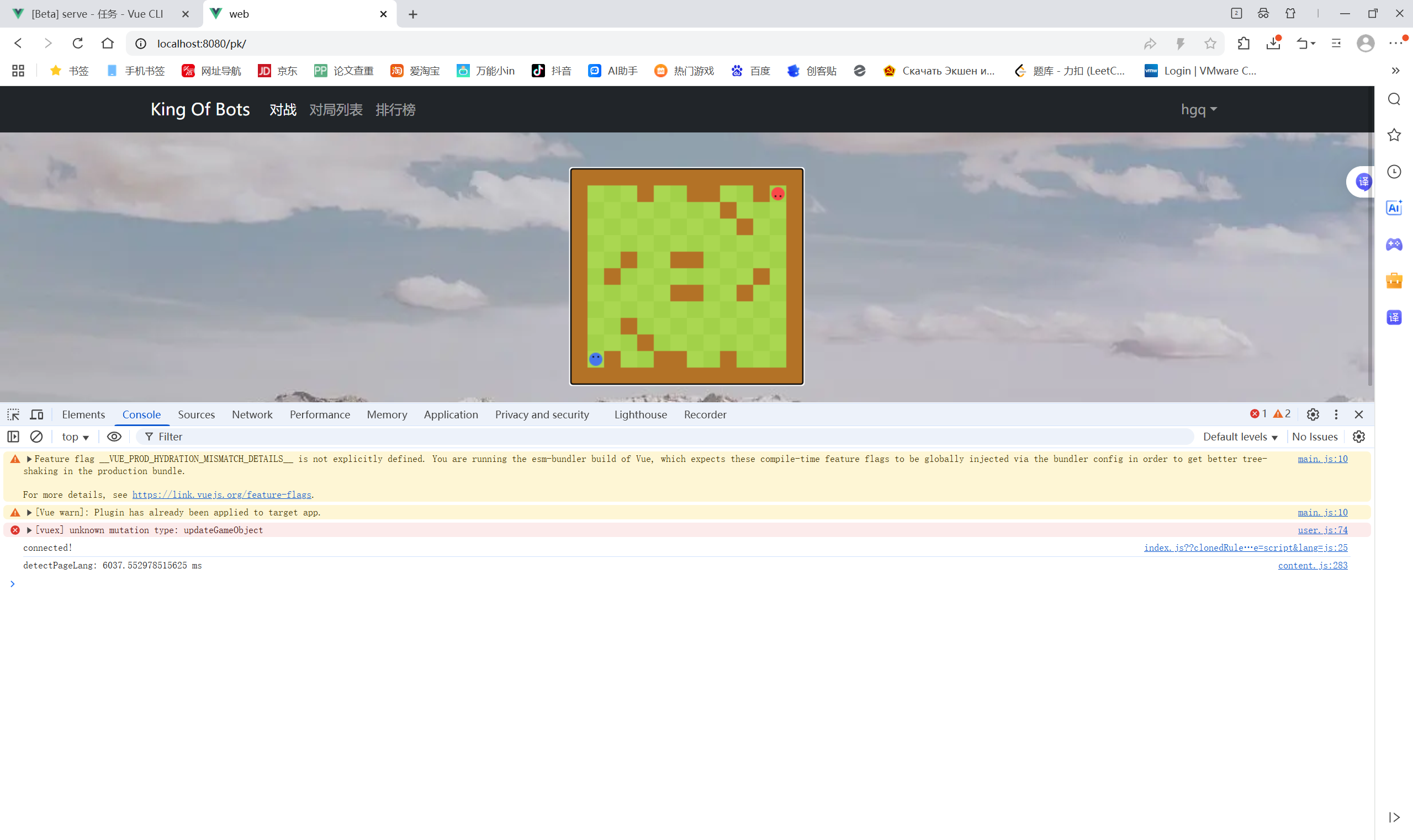Viewport: 1413px width, 840px height.
Task: Open the user.js:74 source link
Action: coord(1322,530)
